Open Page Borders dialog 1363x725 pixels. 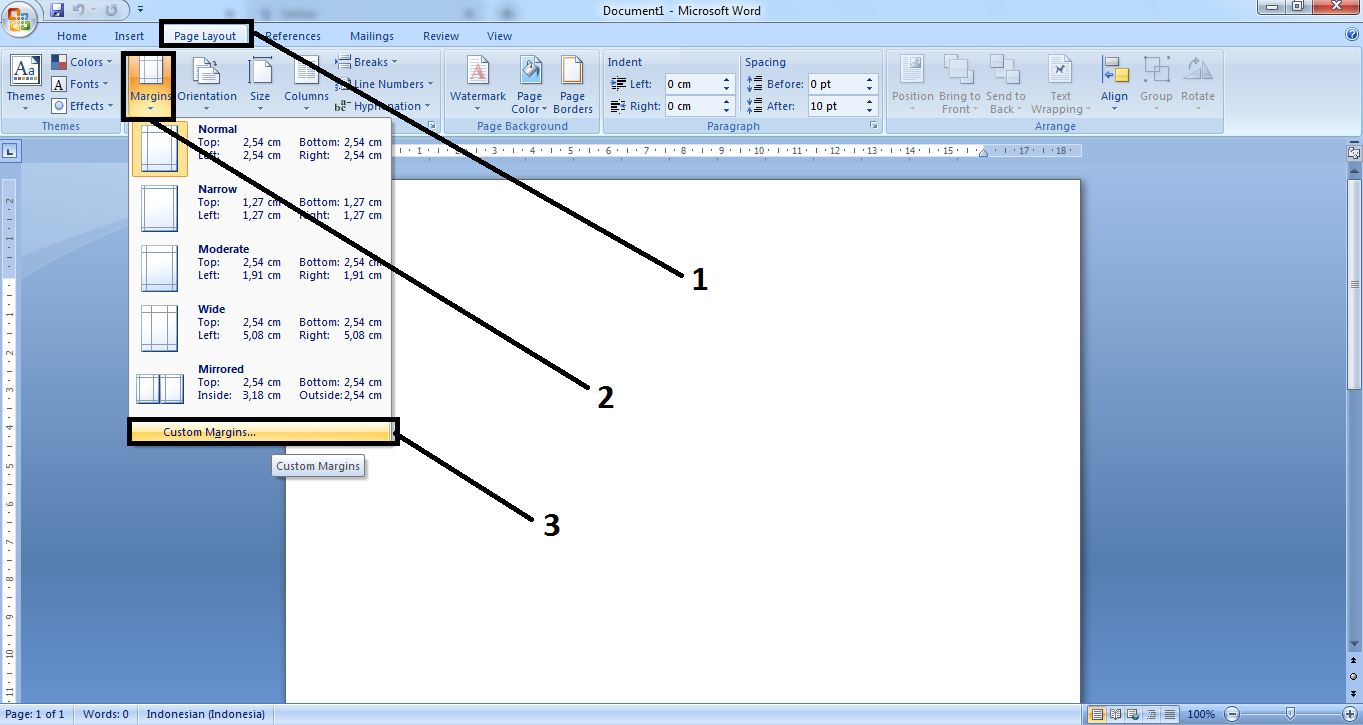[x=572, y=84]
